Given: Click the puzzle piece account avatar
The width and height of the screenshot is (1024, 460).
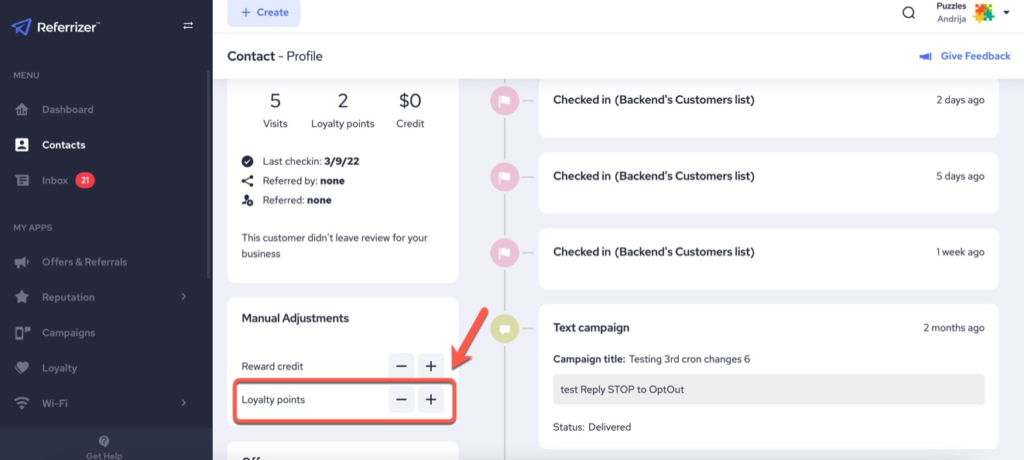Looking at the screenshot, I should pos(983,13).
